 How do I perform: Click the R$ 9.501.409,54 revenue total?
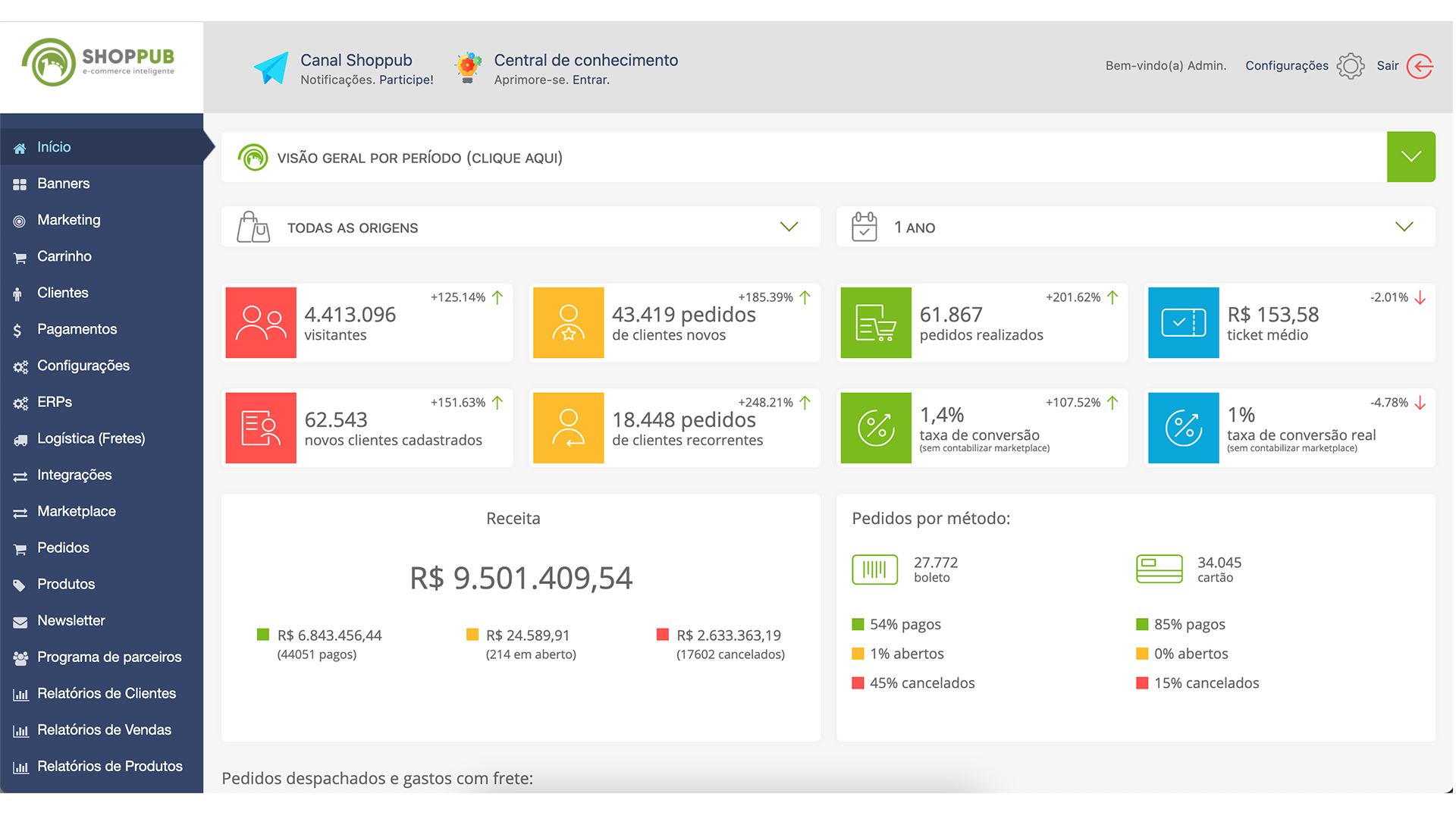(x=521, y=578)
